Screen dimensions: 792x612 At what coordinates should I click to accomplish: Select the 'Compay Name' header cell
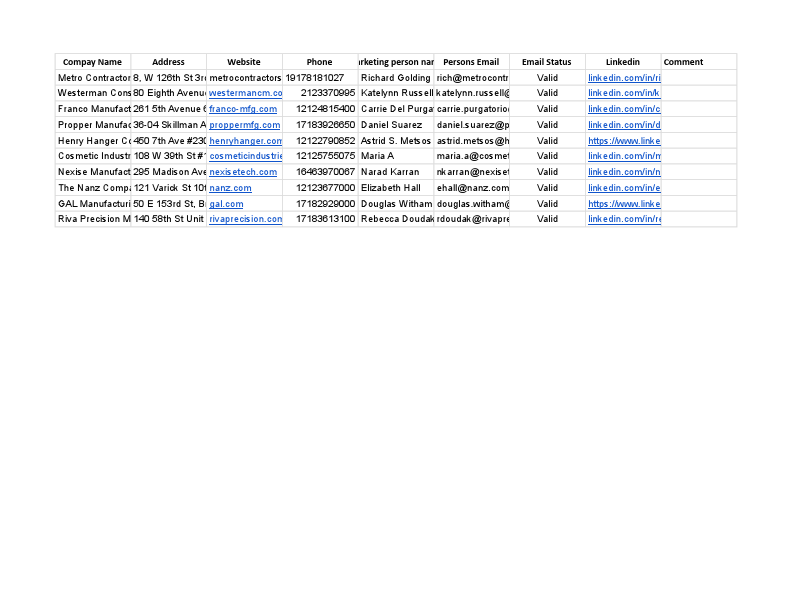pyautogui.click(x=93, y=62)
